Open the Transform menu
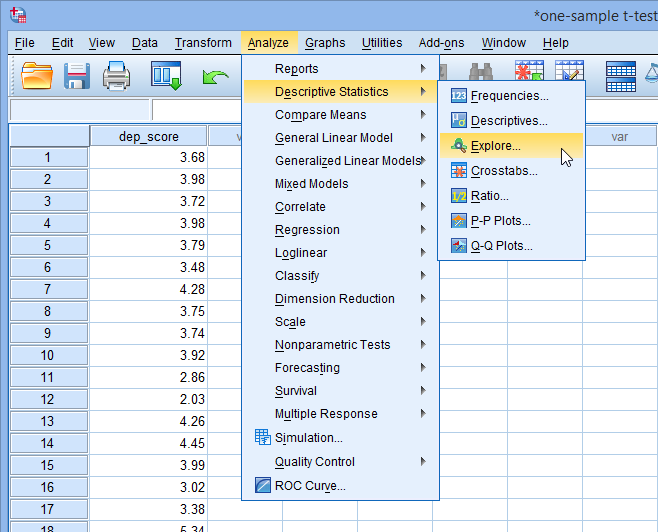This screenshot has height=532, width=658. tap(203, 43)
